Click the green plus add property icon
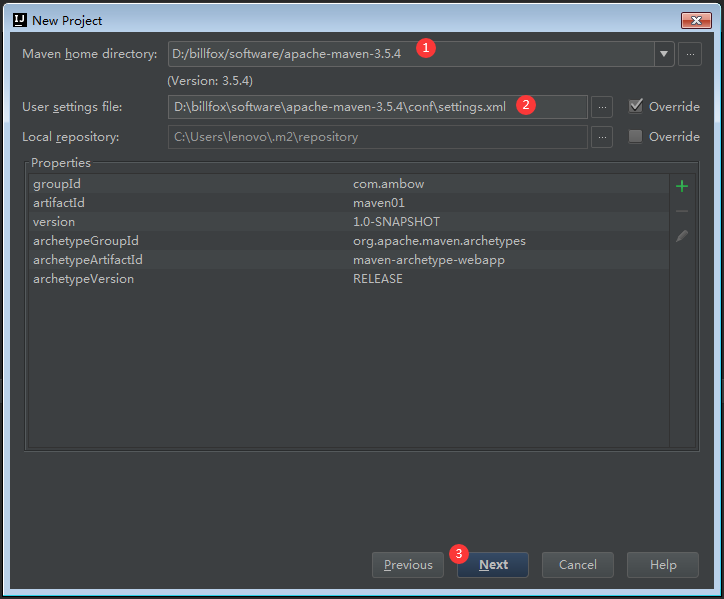This screenshot has height=599, width=724. point(682,186)
